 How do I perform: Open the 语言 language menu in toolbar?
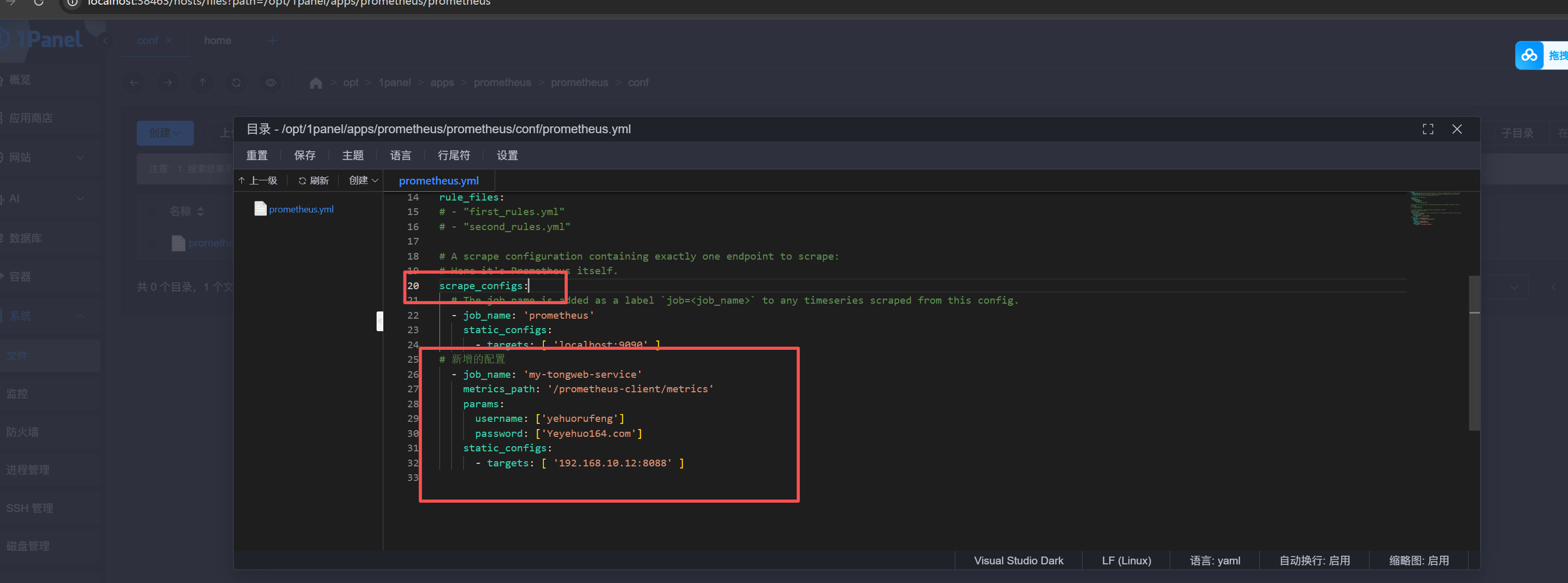tap(400, 155)
